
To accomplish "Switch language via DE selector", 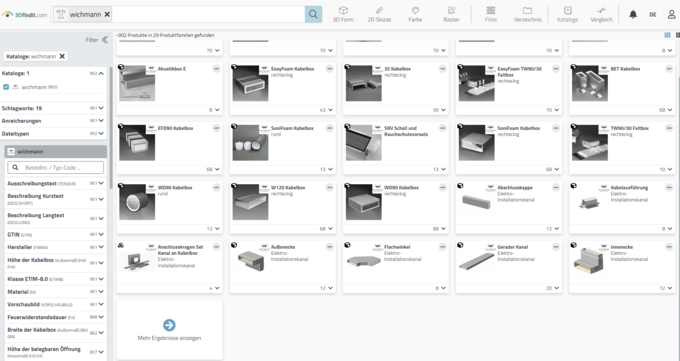I will pos(653,14).
